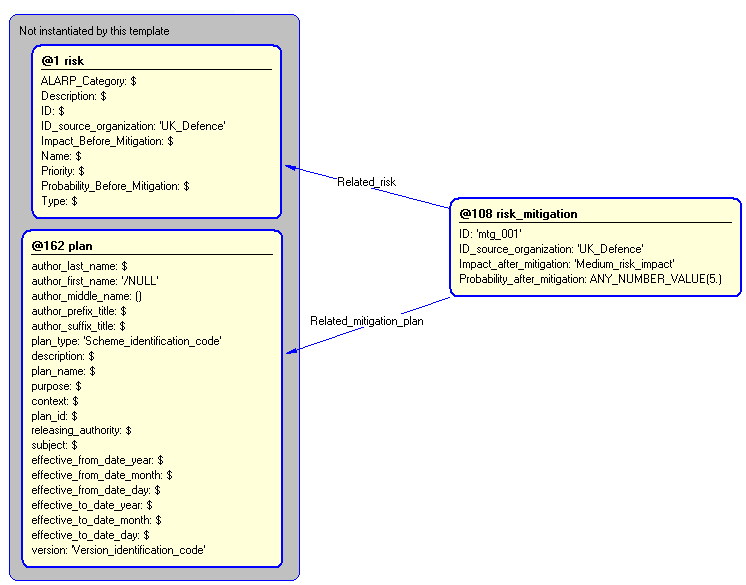Select 'plan_type: 'Scheme_identification_code'' line
The width and height of the screenshot is (746, 585).
point(127,341)
